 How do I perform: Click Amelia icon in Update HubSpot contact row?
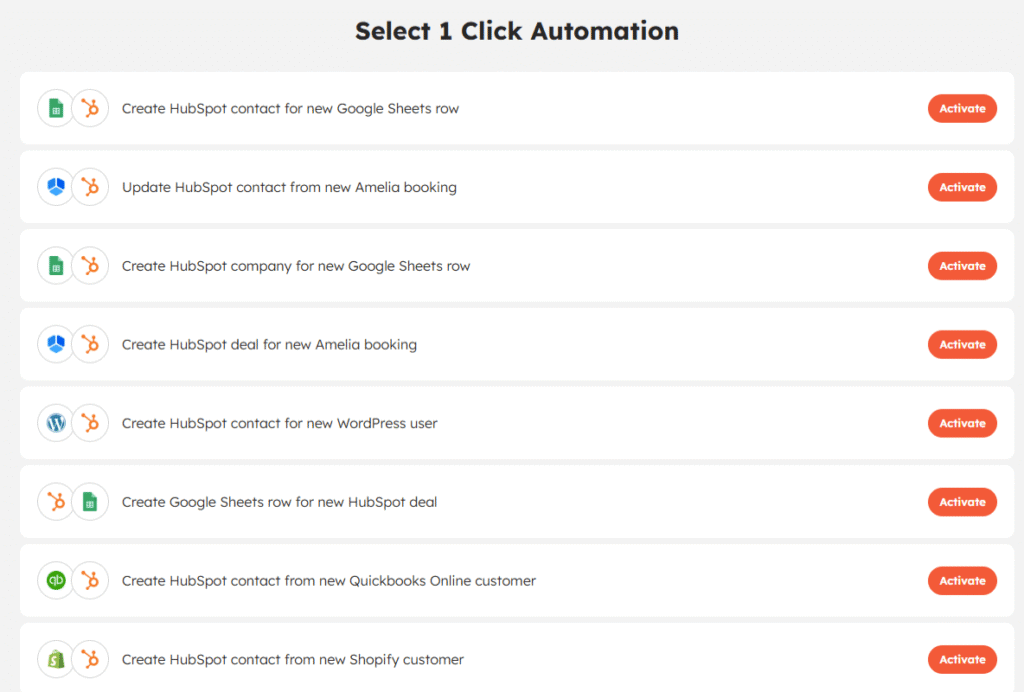(56, 187)
